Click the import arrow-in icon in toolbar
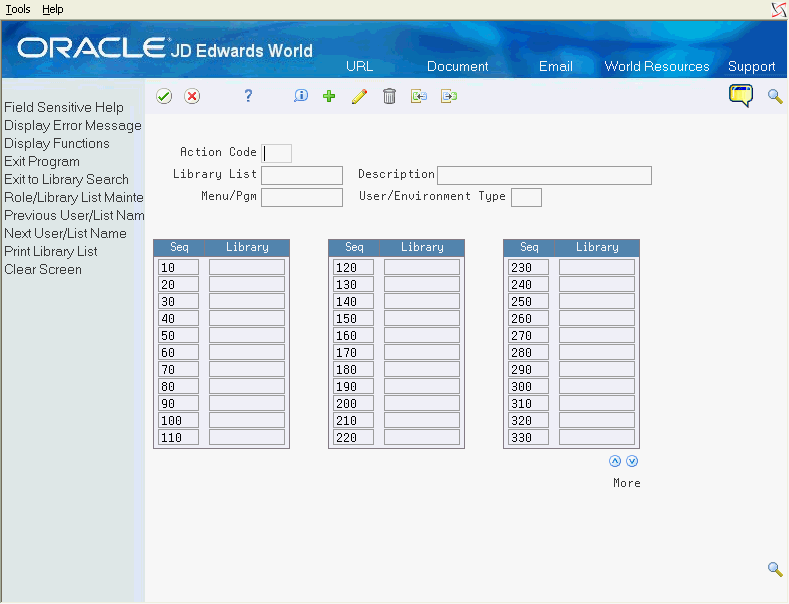Image resolution: width=789 pixels, height=604 pixels. tap(419, 96)
